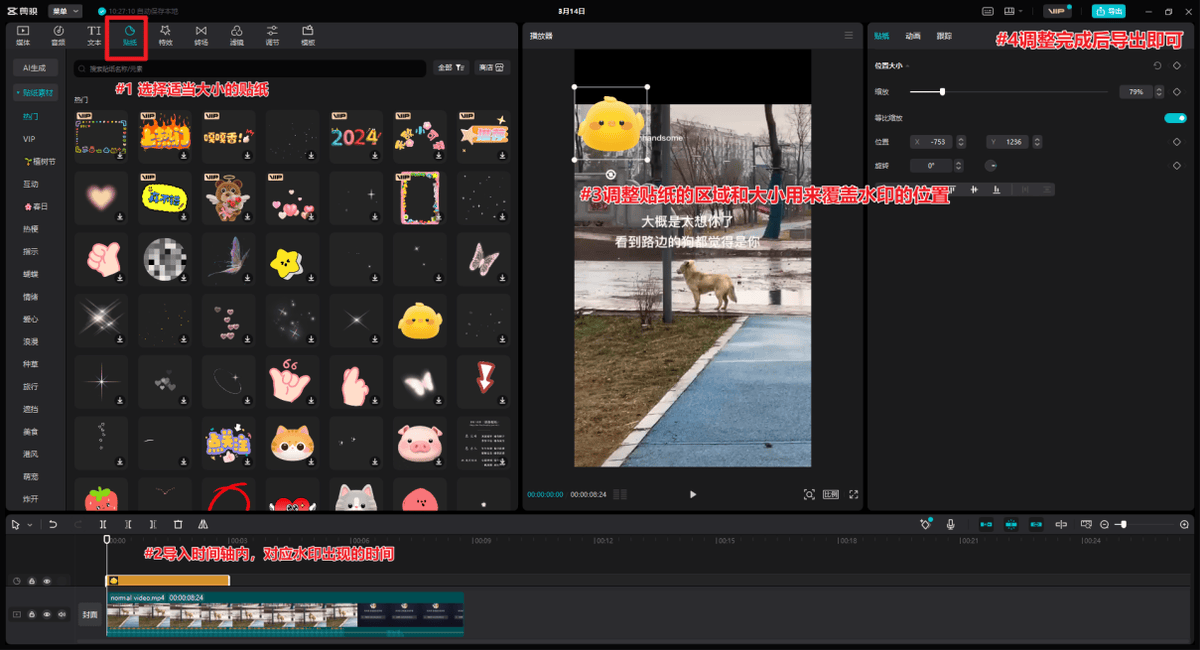Open the 特效 (Effects) panel
The width and height of the screenshot is (1200, 650).
click(165, 36)
